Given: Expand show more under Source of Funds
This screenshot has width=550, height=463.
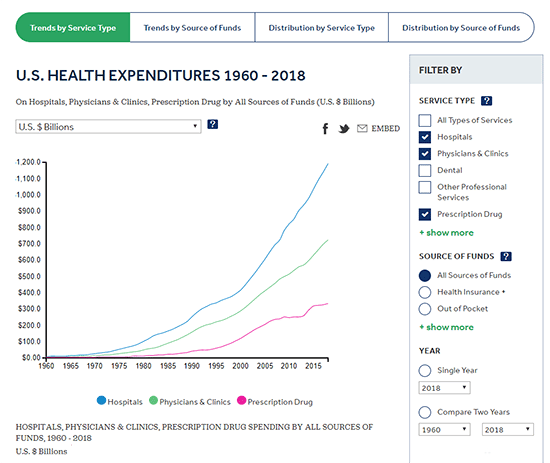Looking at the screenshot, I should tap(447, 327).
